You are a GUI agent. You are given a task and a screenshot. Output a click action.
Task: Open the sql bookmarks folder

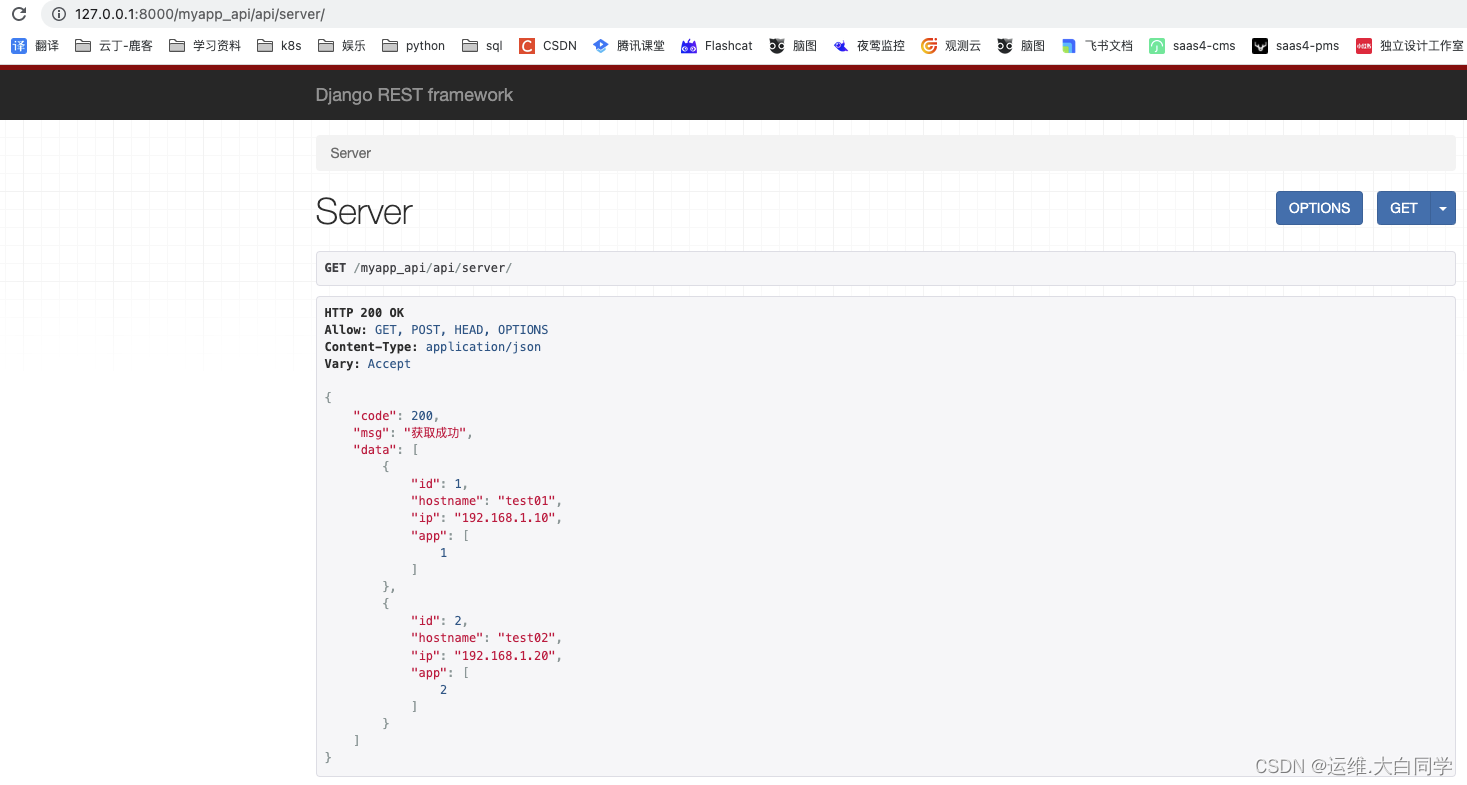[x=482, y=45]
